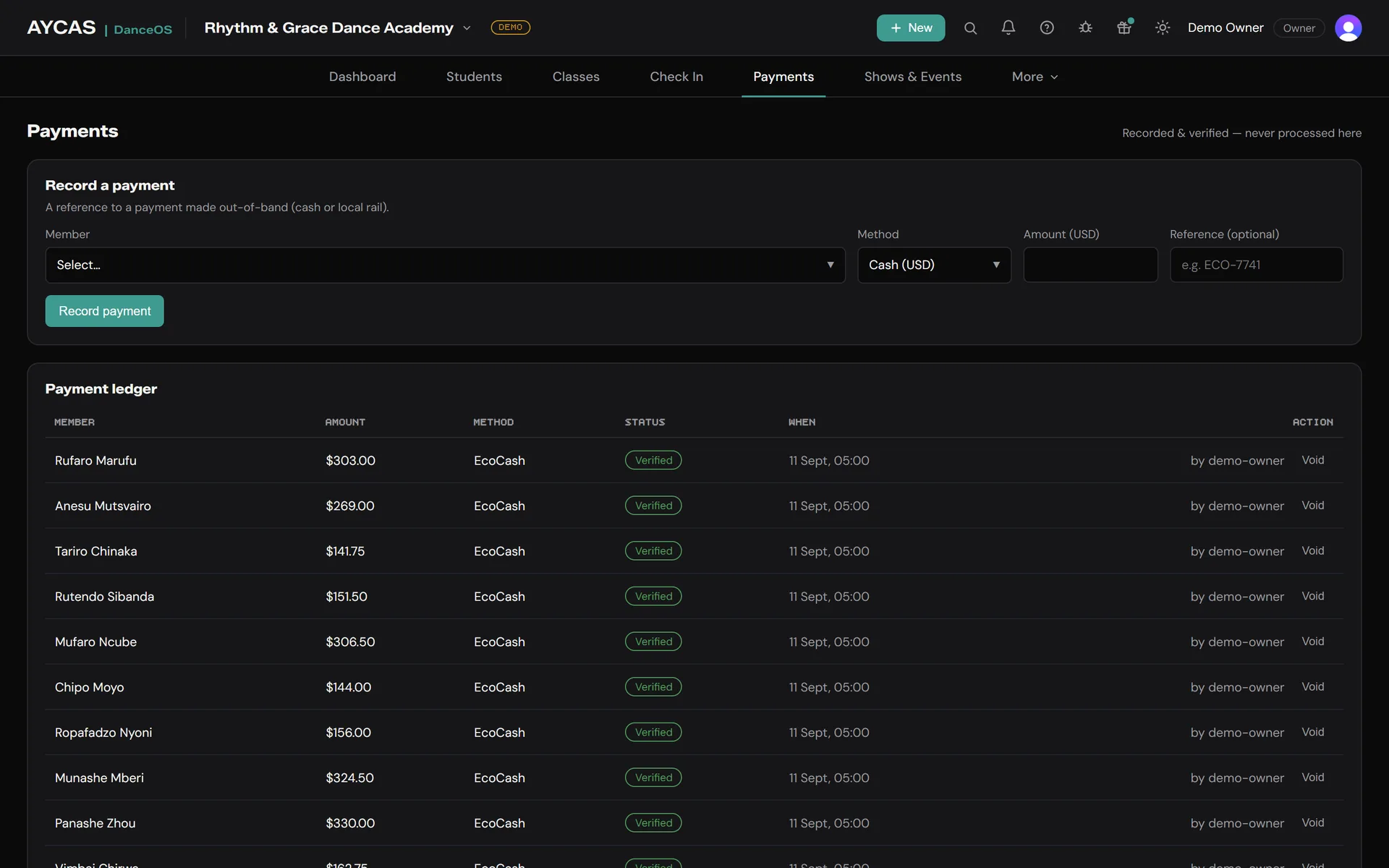
Task: Void Panashe Zhou's payment
Action: pyautogui.click(x=1313, y=823)
